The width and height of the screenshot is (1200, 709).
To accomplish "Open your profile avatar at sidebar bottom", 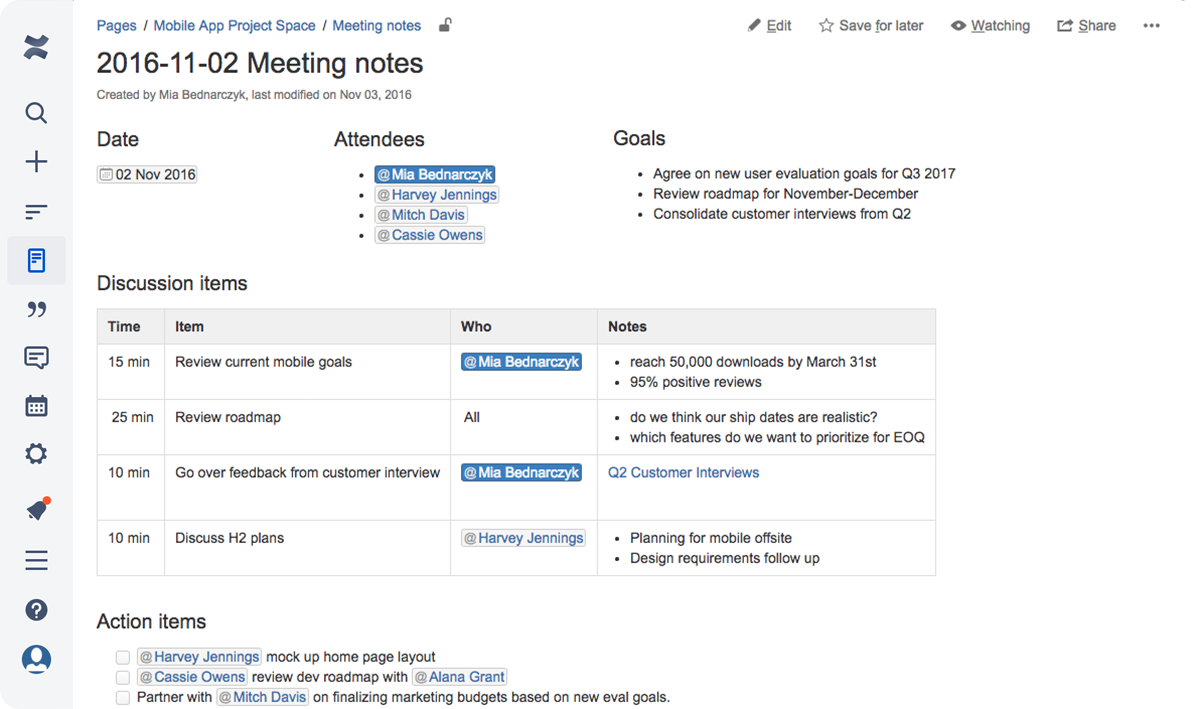I will [x=36, y=659].
